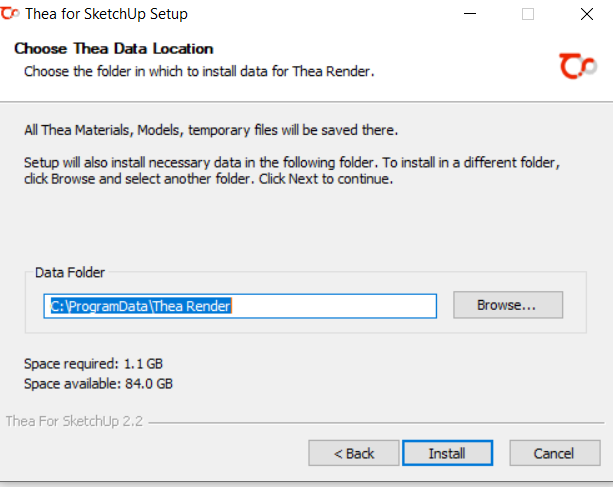Click the Thea for SketchUp Setup title text
613x487 pixels.
[x=106, y=14]
